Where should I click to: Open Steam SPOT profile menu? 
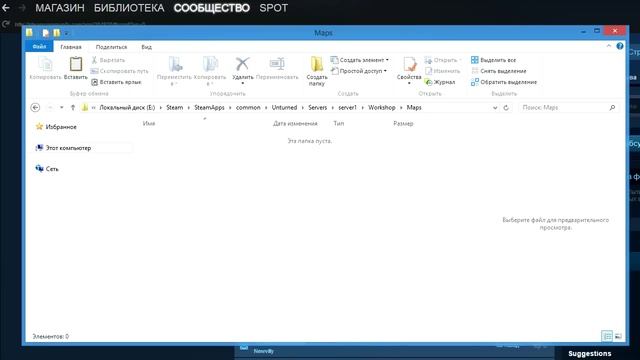tap(273, 8)
